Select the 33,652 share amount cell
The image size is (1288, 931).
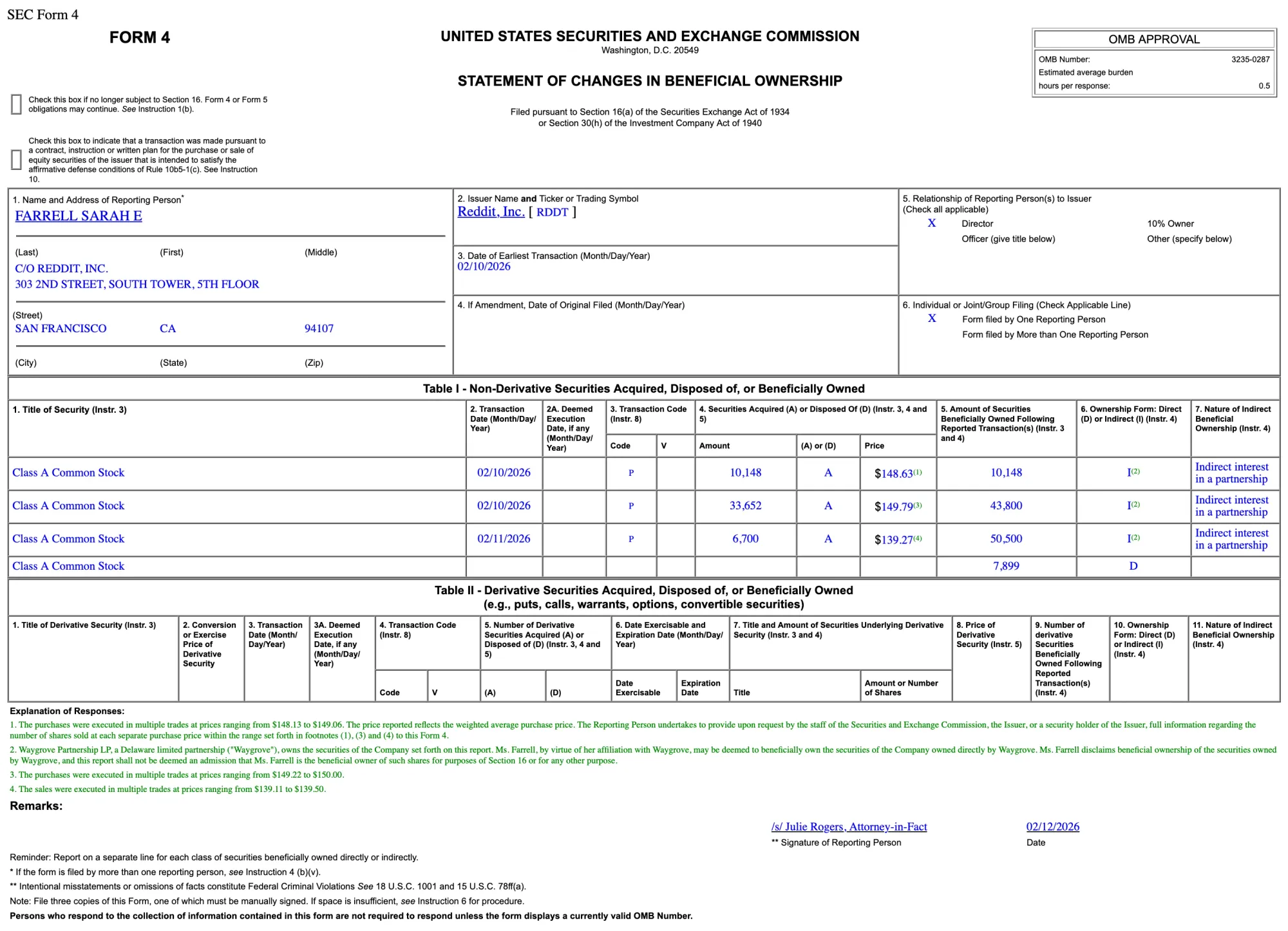(745, 506)
